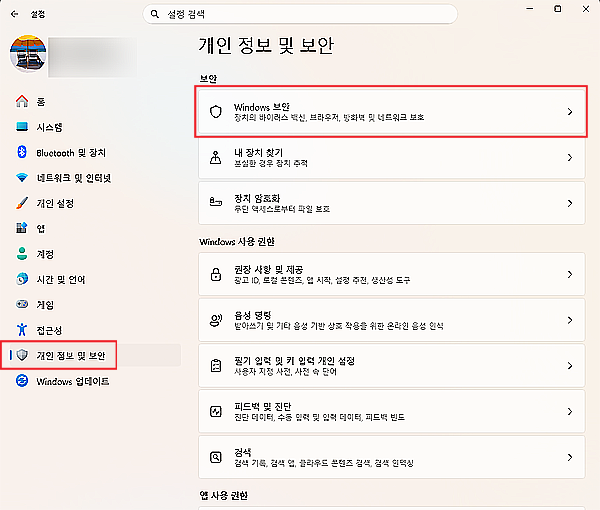This screenshot has height=510, width=600.
Task: Click the 네트워크 Wi-Fi icon
Action: (22, 178)
